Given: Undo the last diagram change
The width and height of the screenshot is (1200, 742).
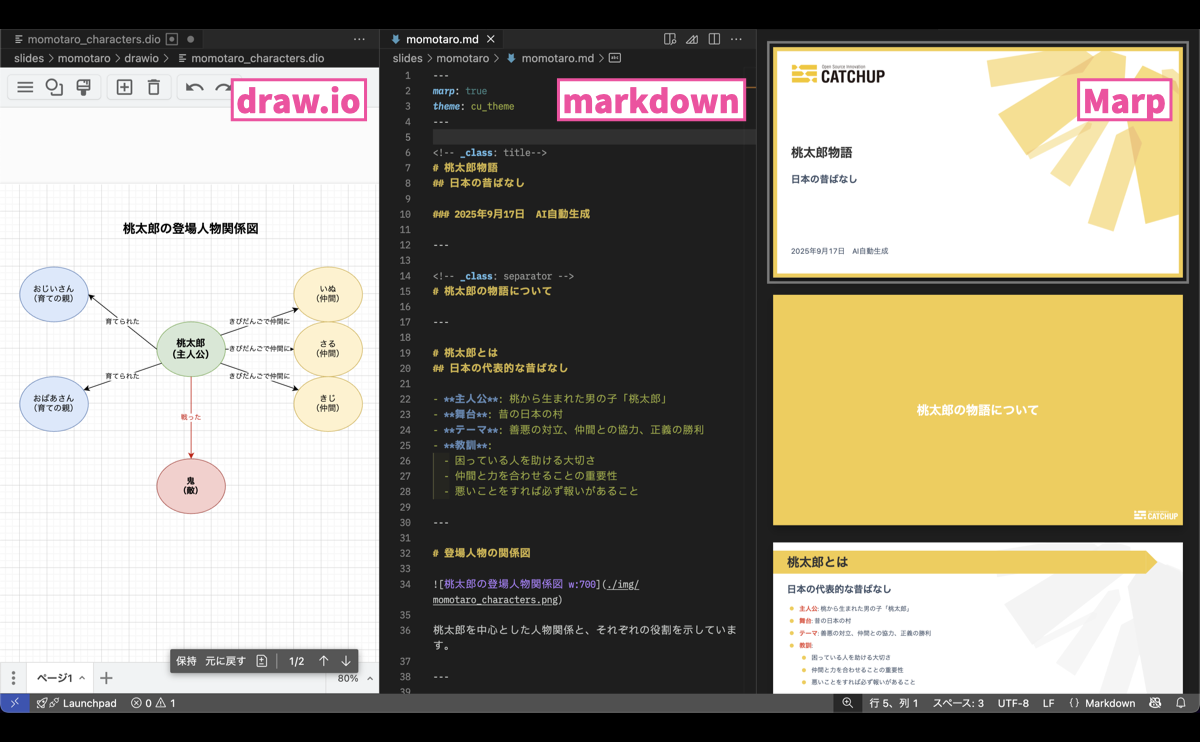Looking at the screenshot, I should click(x=194, y=88).
